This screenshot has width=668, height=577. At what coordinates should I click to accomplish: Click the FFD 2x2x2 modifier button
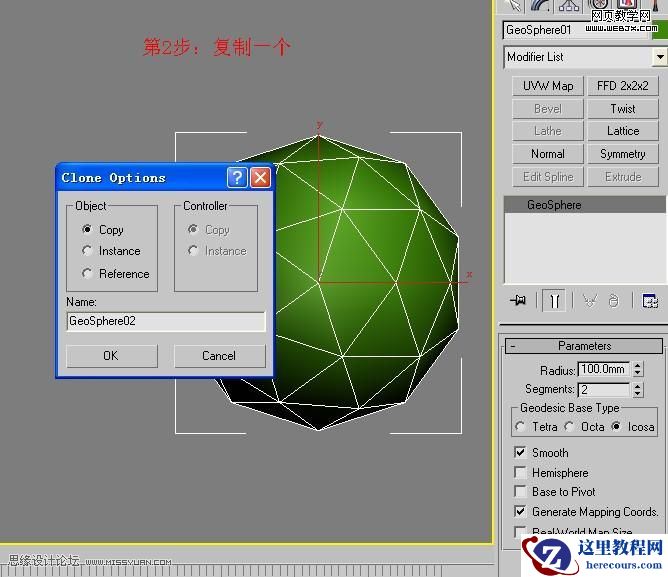[623, 86]
